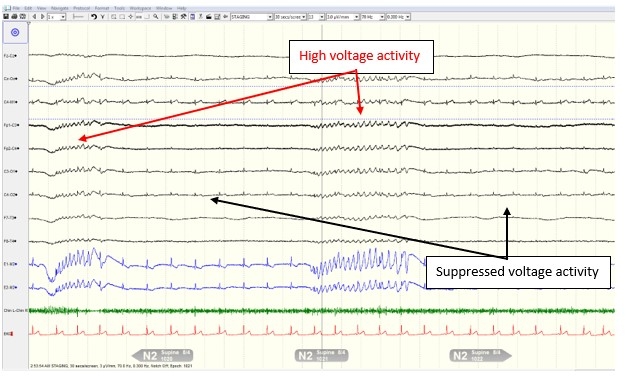The image size is (626, 381).
Task: Open the Workspace menu
Action: (x=140, y=8)
